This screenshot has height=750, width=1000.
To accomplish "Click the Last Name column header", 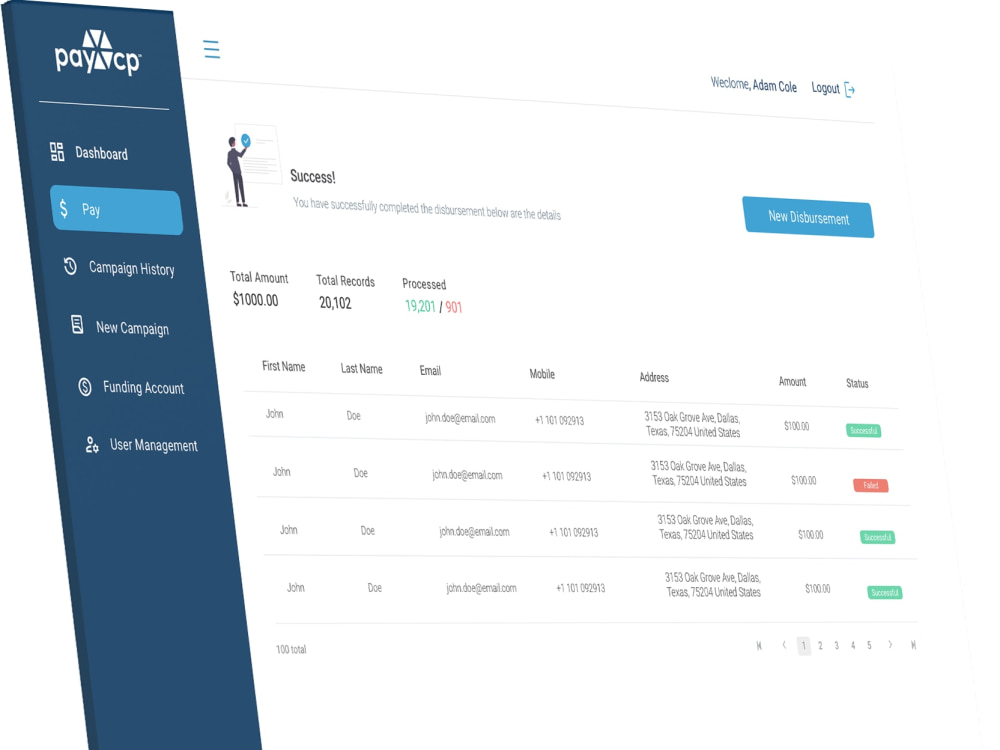I will pos(362,369).
